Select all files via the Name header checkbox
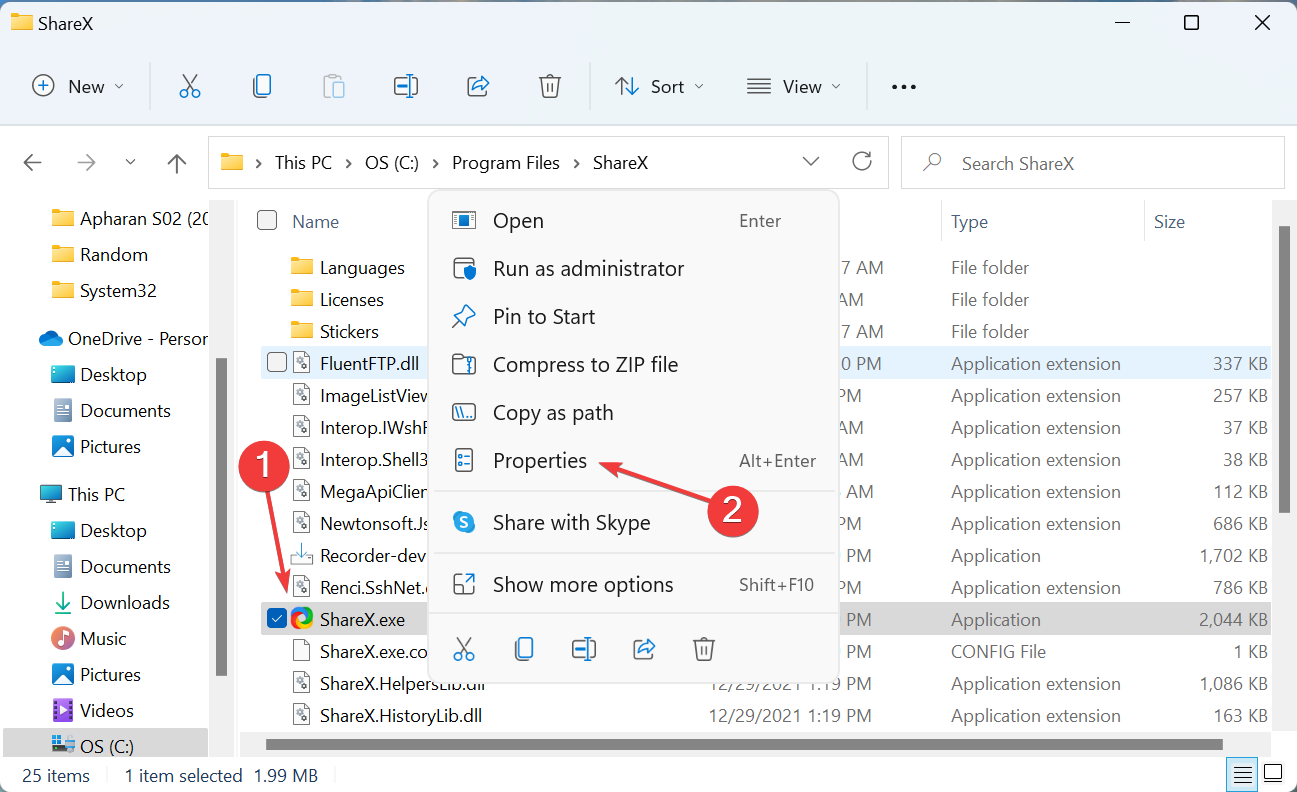Screen dimensions: 1297x792 tap(267, 221)
